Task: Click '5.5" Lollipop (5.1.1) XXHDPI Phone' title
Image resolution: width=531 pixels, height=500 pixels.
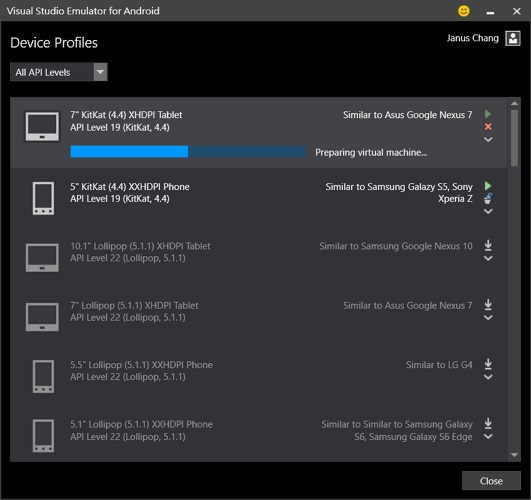Action: click(141, 365)
